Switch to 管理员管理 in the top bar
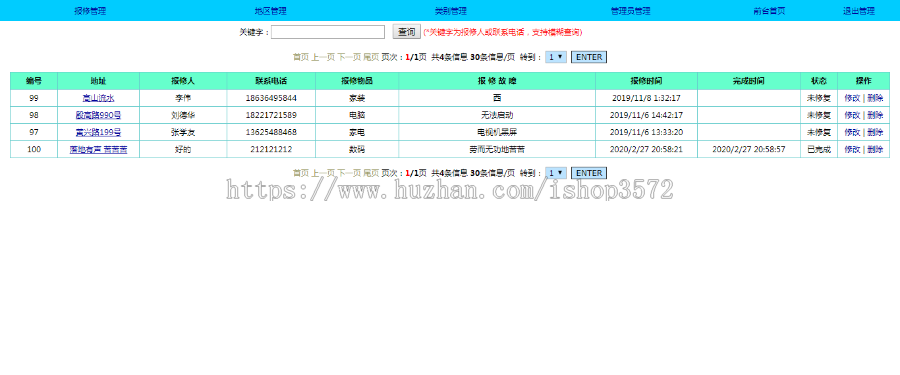Screen dimensions: 900x375 click(630, 11)
